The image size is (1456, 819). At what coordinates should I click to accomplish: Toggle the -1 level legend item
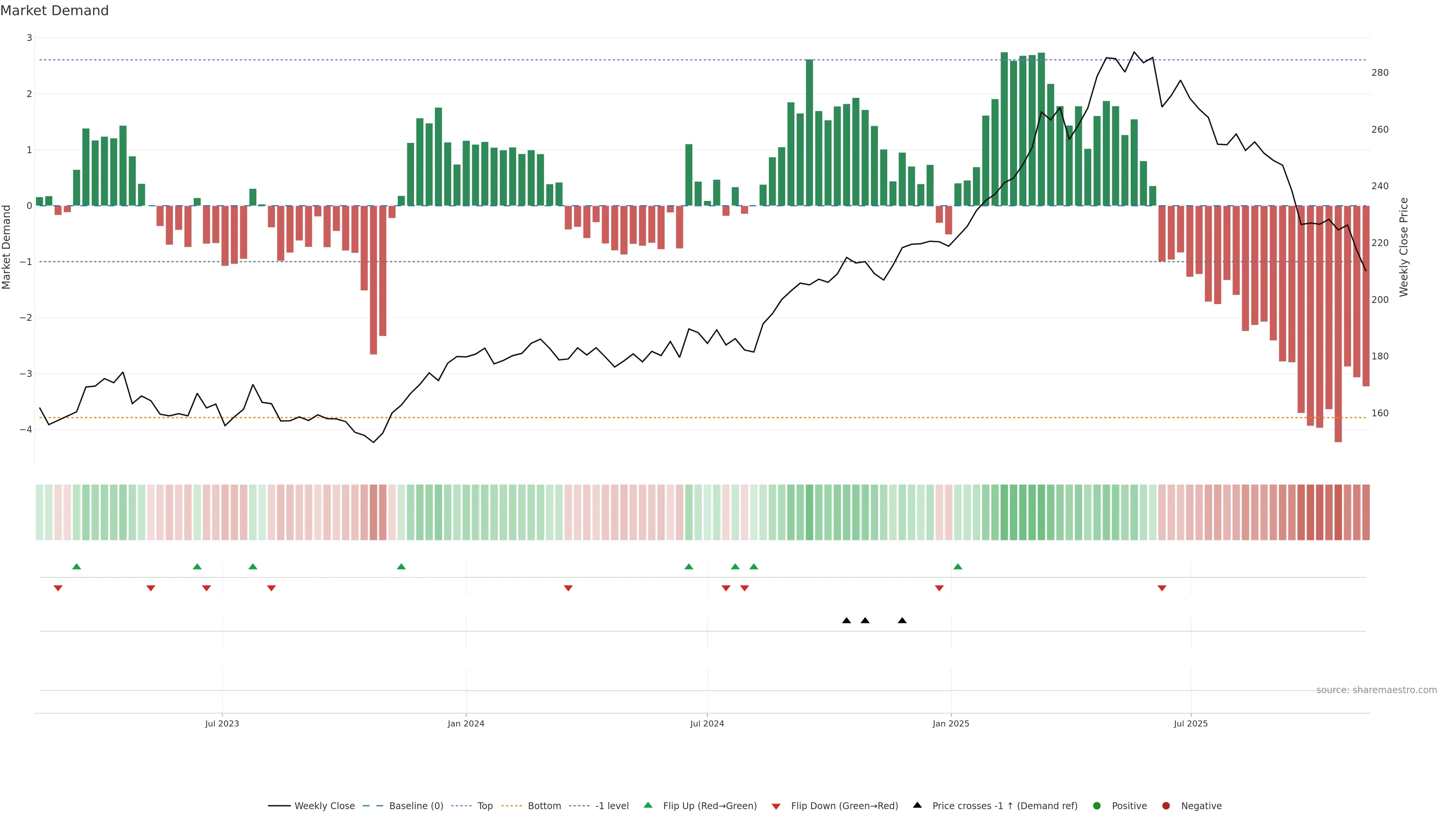click(612, 806)
